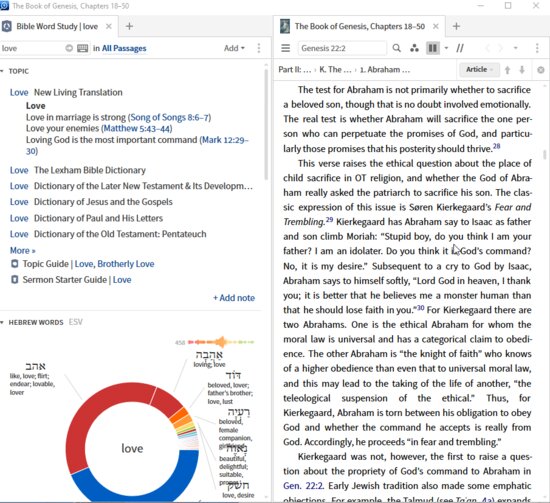Click the Topic Guide icon
This screenshot has height=503, width=550.
(x=14, y=263)
